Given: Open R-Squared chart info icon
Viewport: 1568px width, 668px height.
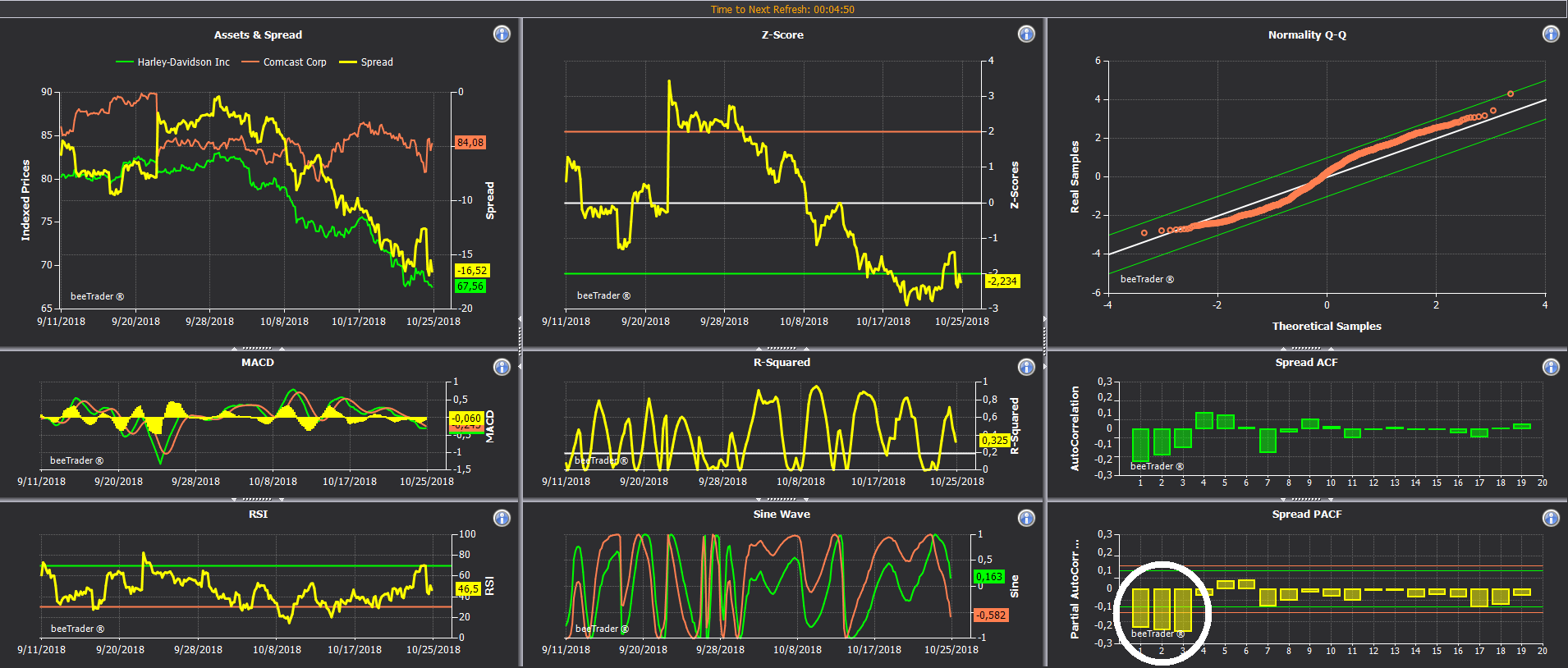Looking at the screenshot, I should click(1026, 367).
